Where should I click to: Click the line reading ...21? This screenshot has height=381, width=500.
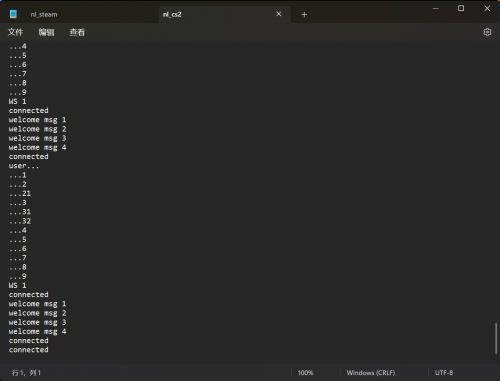[x=20, y=193]
